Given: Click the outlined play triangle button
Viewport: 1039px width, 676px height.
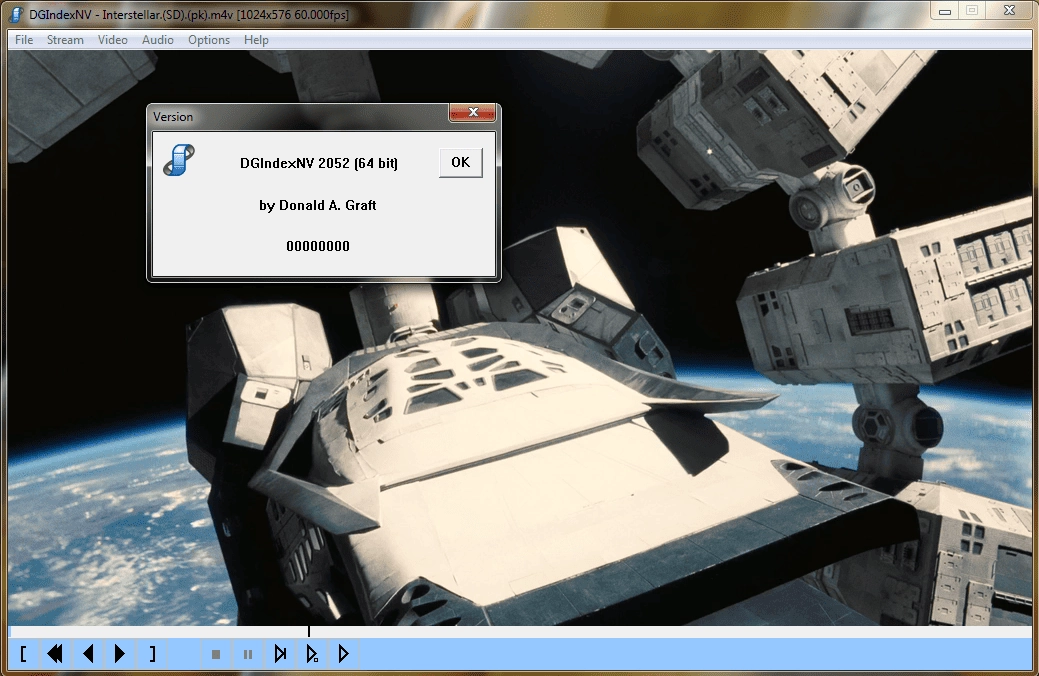Looking at the screenshot, I should (343, 654).
